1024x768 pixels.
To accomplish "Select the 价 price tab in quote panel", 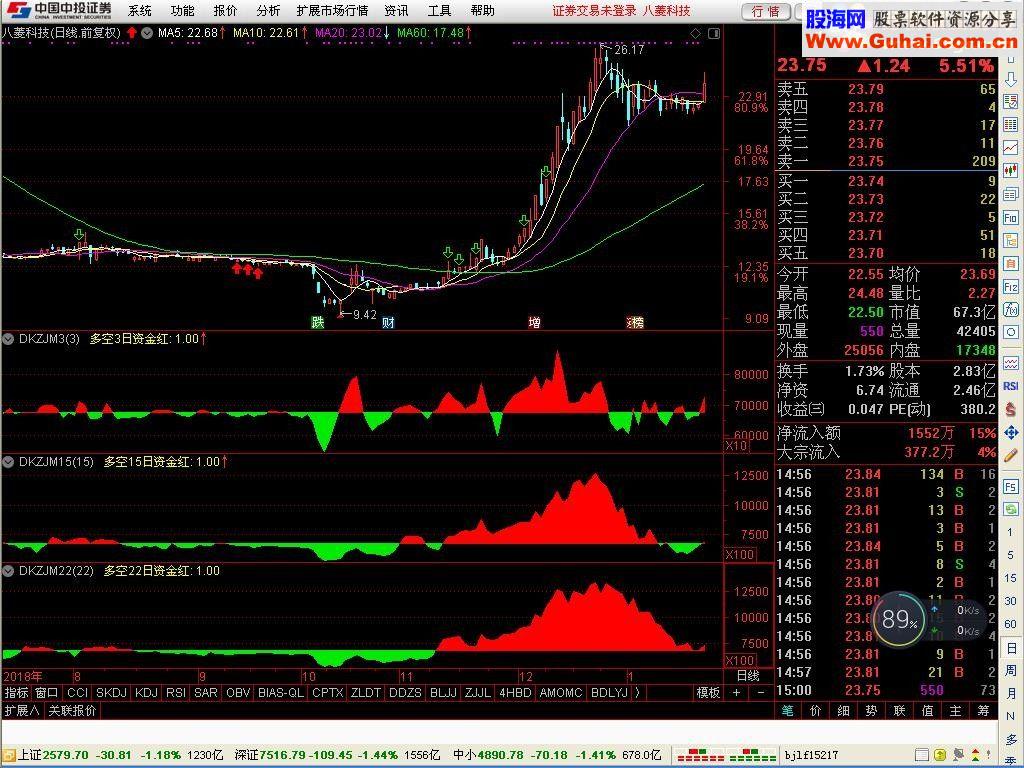I will (x=815, y=711).
